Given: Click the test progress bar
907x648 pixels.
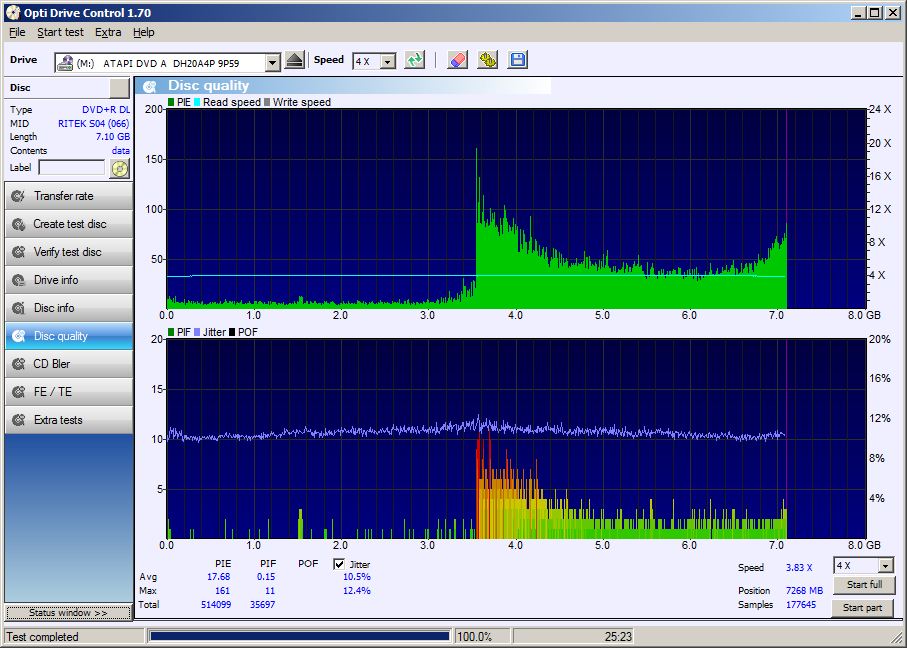Looking at the screenshot, I should tap(299, 636).
